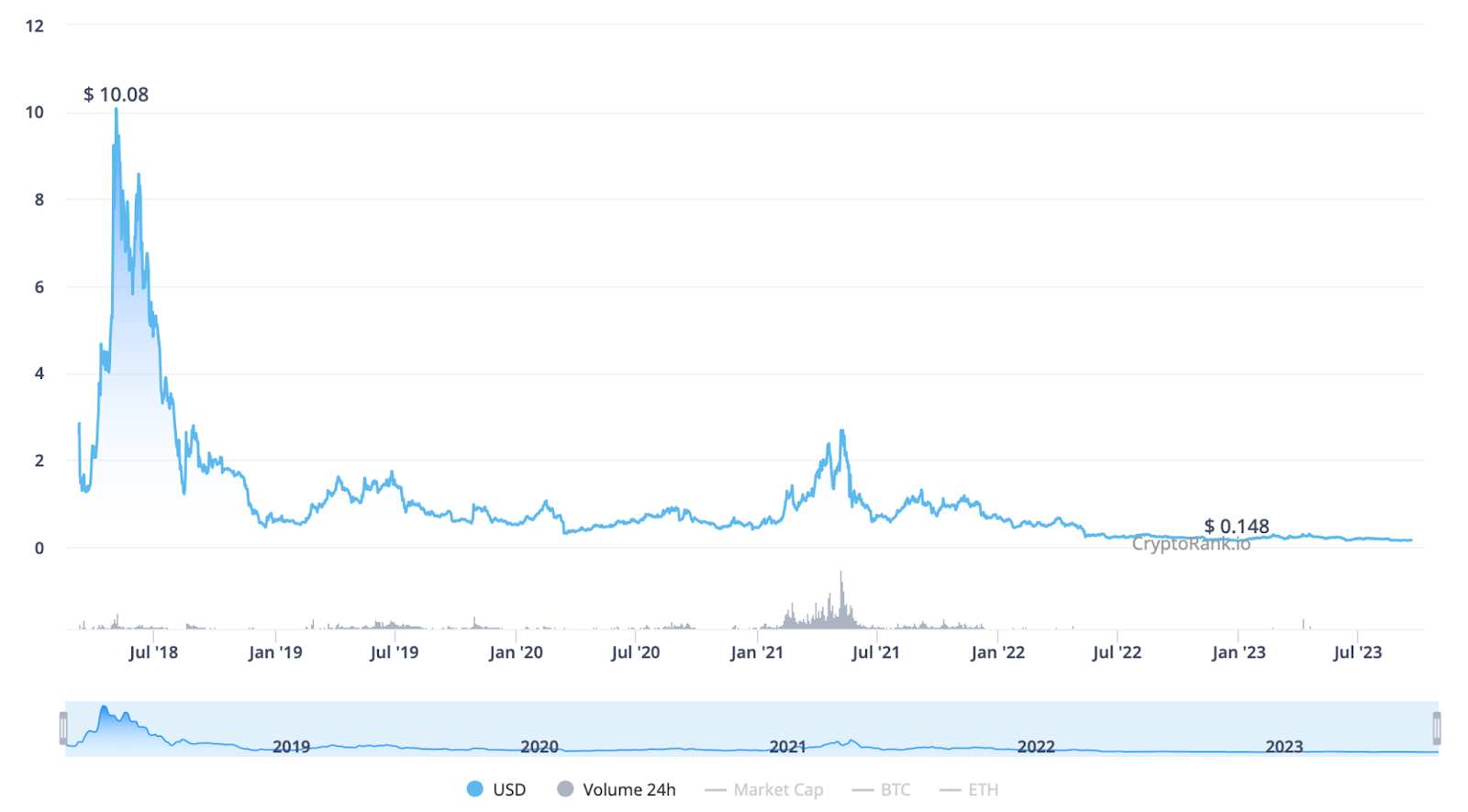Enable the BTC series legend
1468x812 pixels.
882,789
